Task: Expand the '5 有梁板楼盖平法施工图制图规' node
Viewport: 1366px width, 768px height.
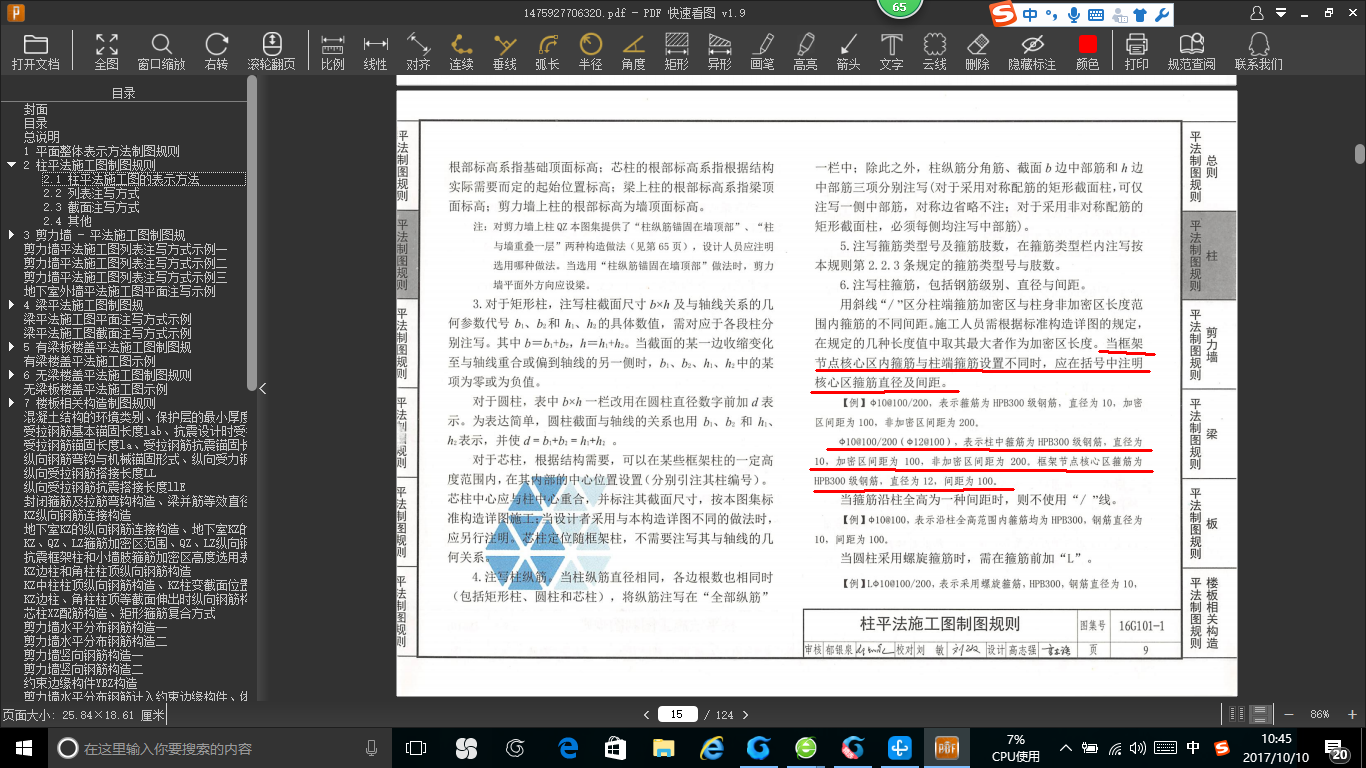Action: coord(11,347)
